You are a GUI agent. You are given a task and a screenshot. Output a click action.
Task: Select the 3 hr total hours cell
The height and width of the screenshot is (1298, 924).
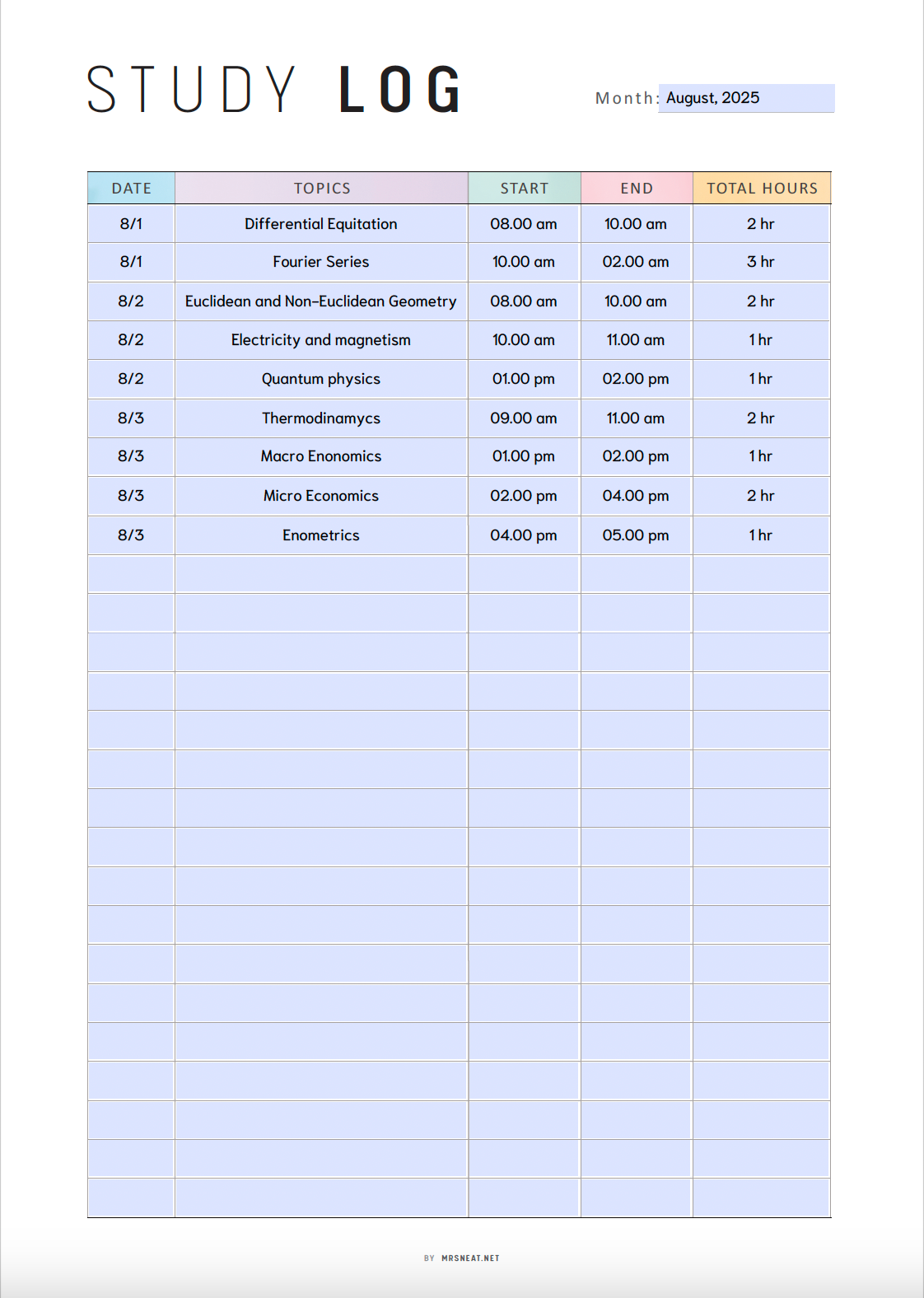[x=760, y=262]
